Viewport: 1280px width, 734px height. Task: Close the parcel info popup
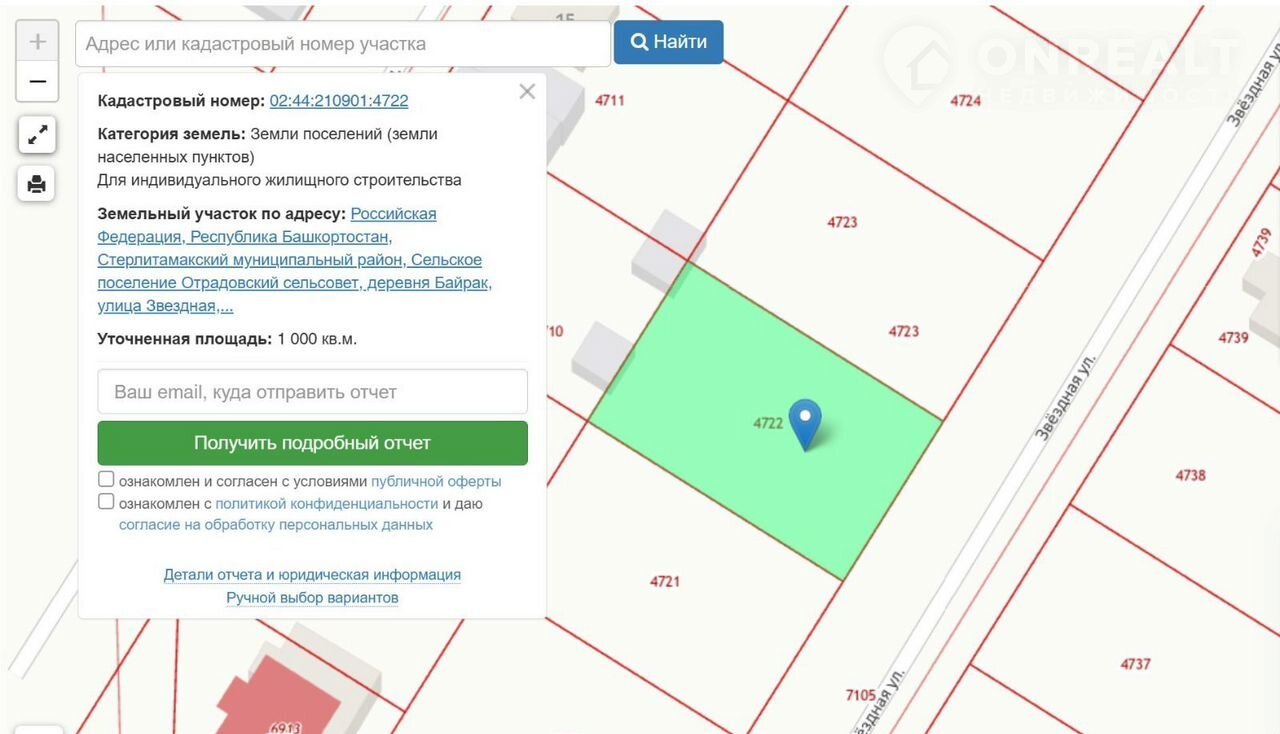pyautogui.click(x=527, y=92)
